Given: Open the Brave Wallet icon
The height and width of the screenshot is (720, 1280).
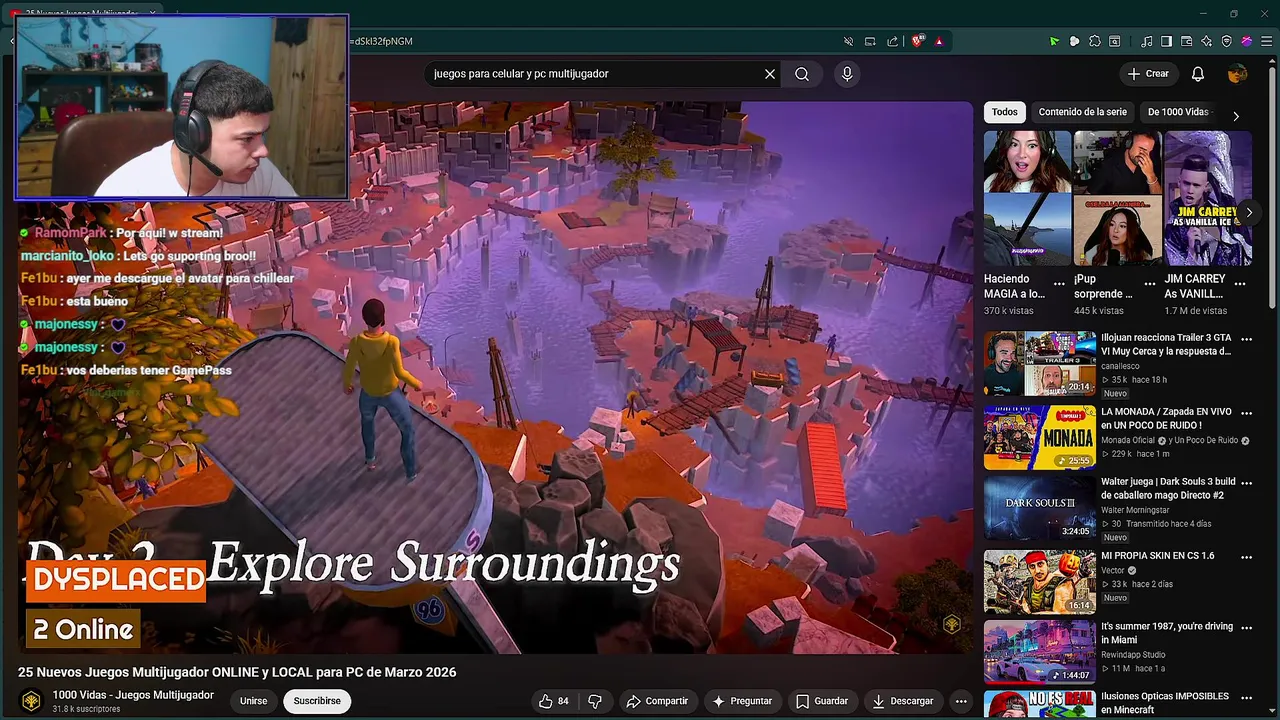Looking at the screenshot, I should pyautogui.click(x=1187, y=41).
